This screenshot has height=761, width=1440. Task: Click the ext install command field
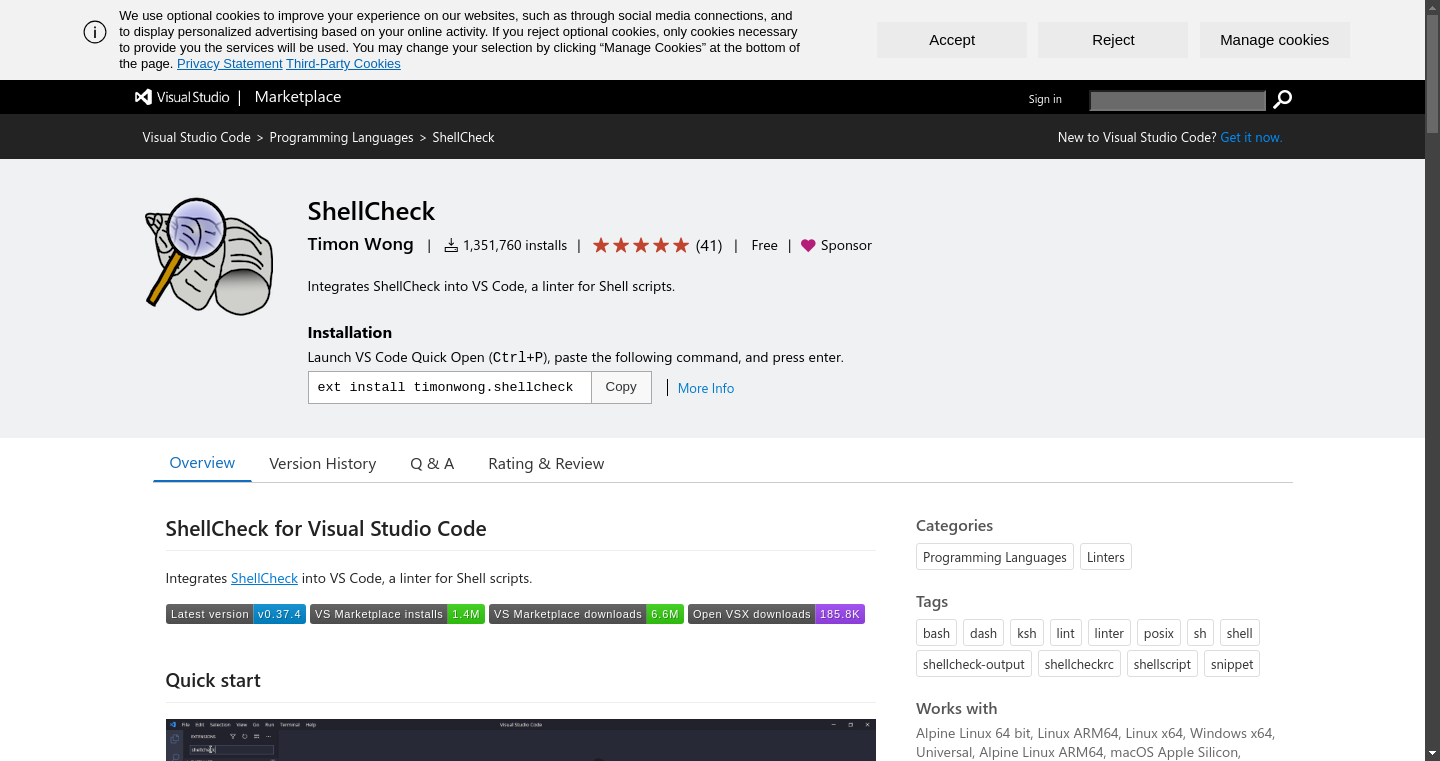(x=450, y=387)
